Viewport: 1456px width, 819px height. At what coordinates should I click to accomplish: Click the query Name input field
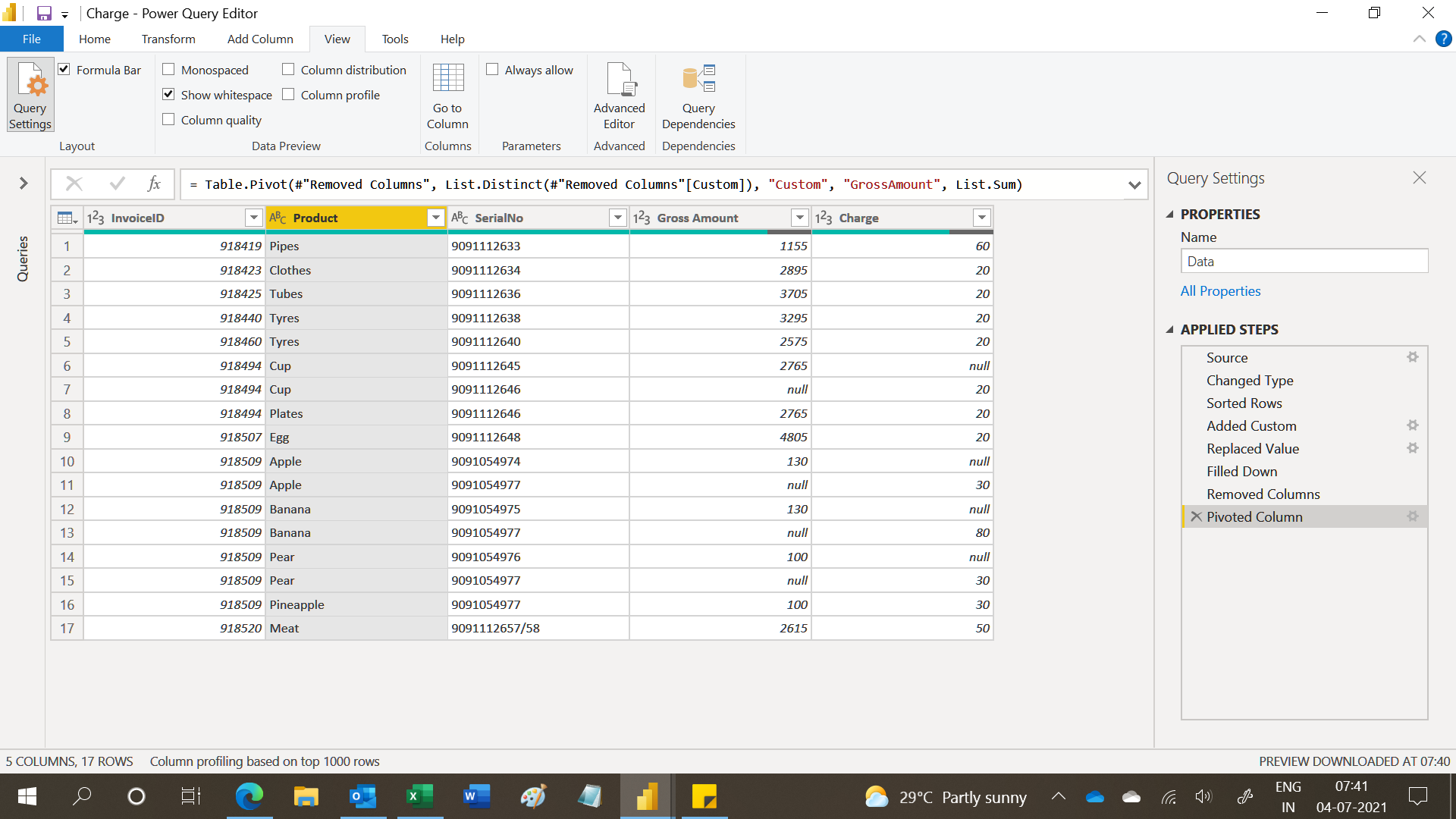1304,261
